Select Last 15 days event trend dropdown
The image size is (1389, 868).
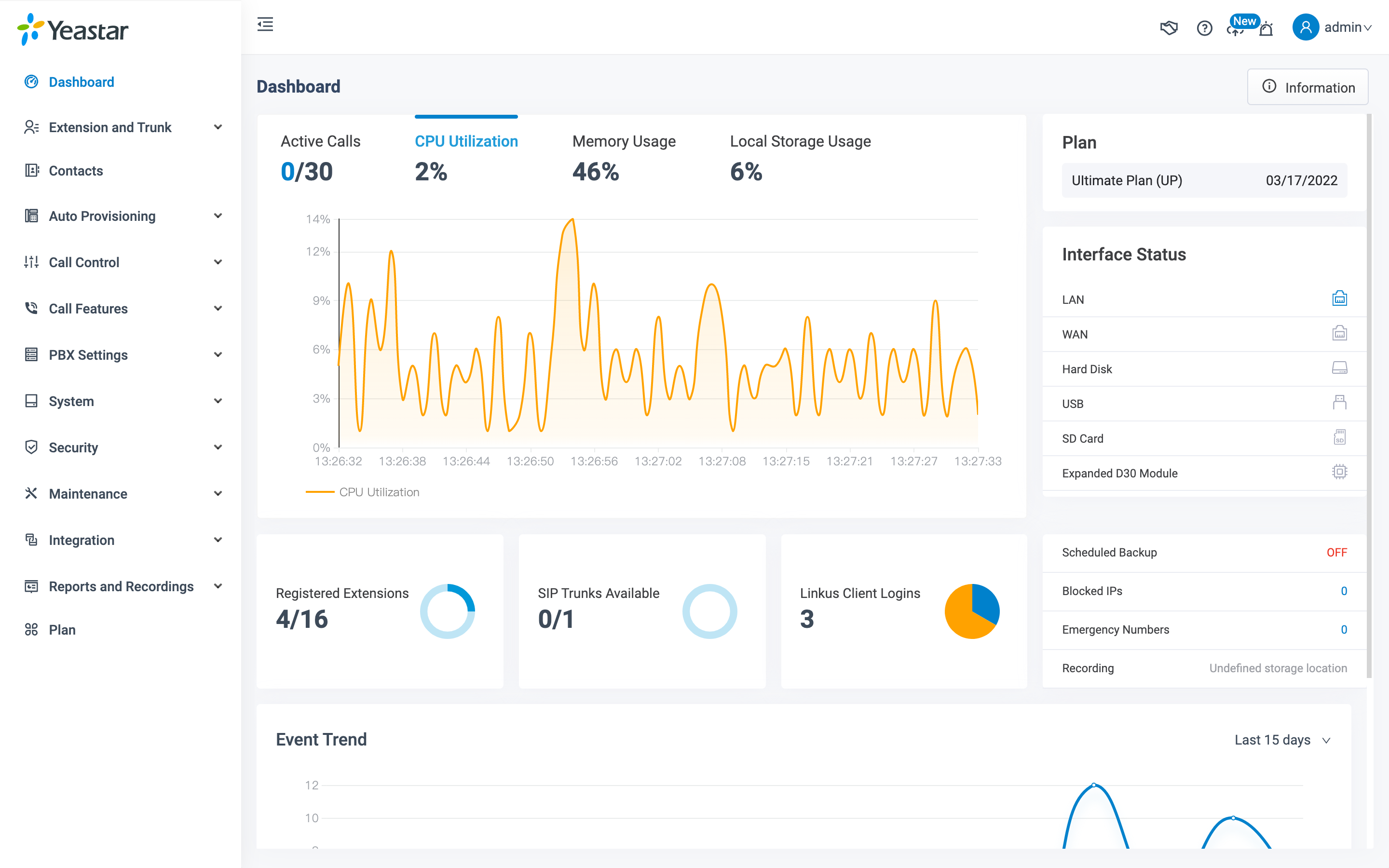(1284, 740)
